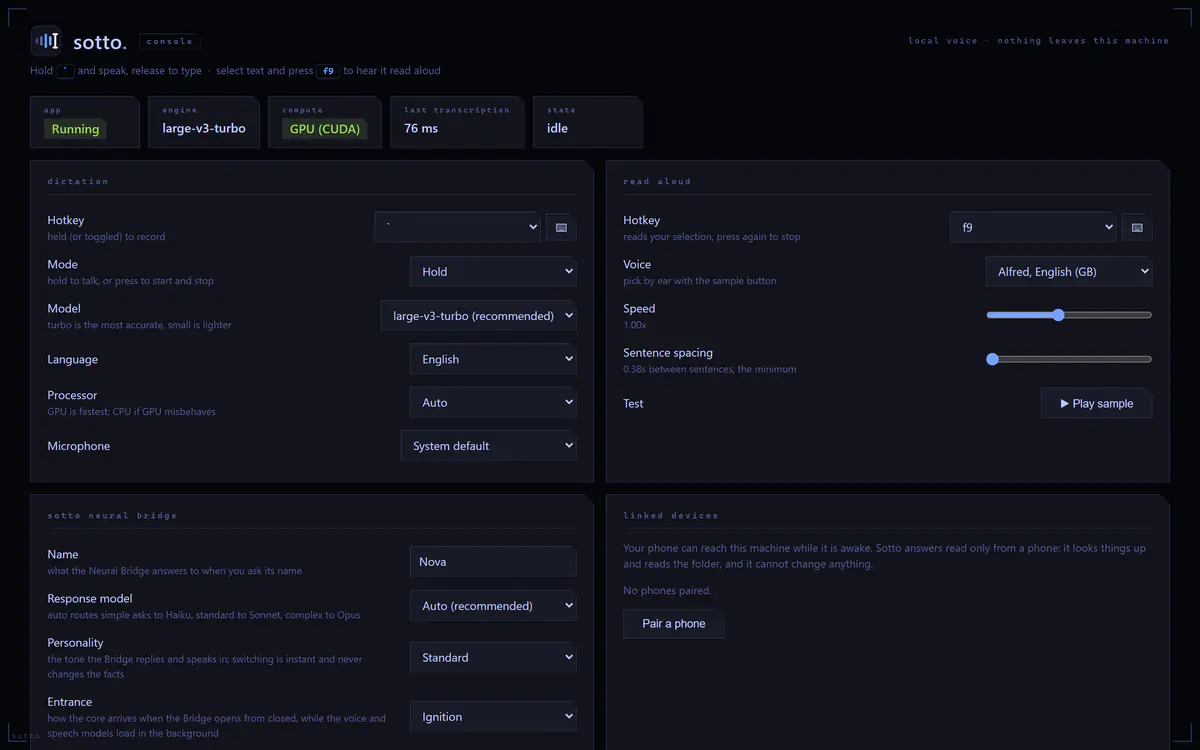Expand the Processor dropdown set to Auto
This screenshot has width=1200, height=750.
click(493, 402)
